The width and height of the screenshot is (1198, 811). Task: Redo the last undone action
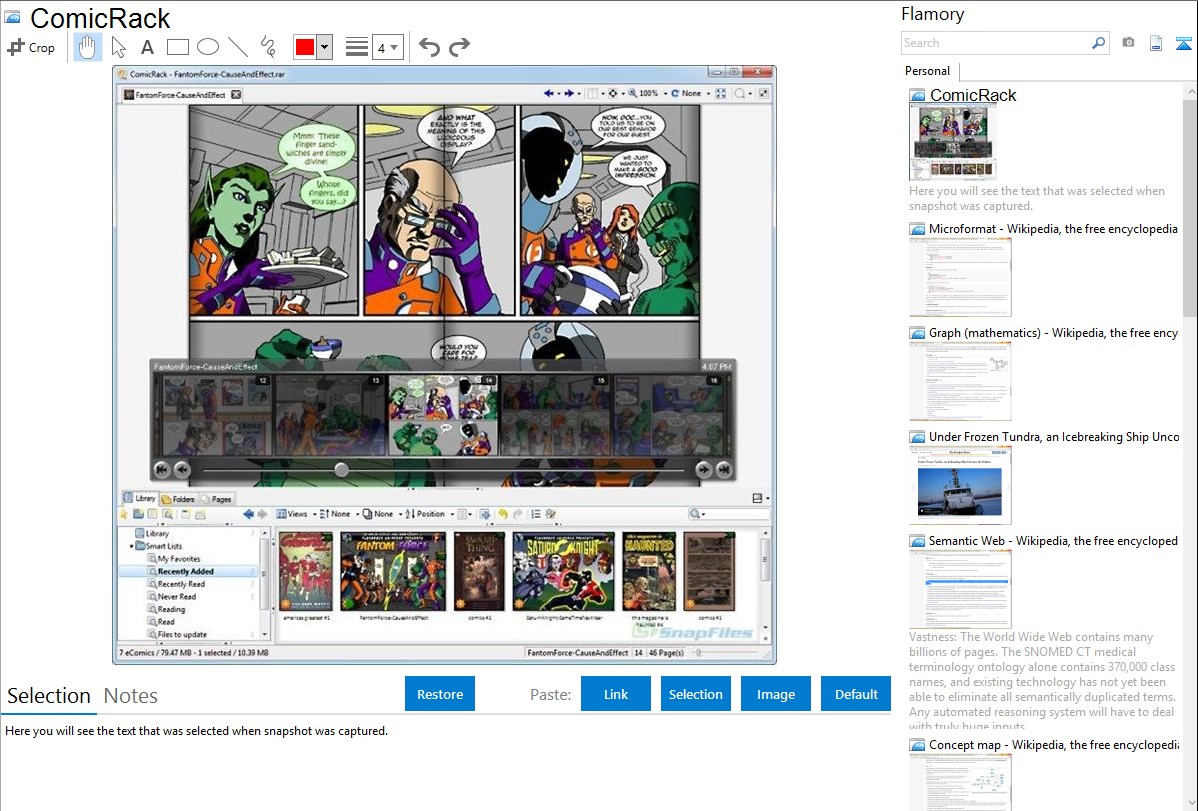click(459, 47)
